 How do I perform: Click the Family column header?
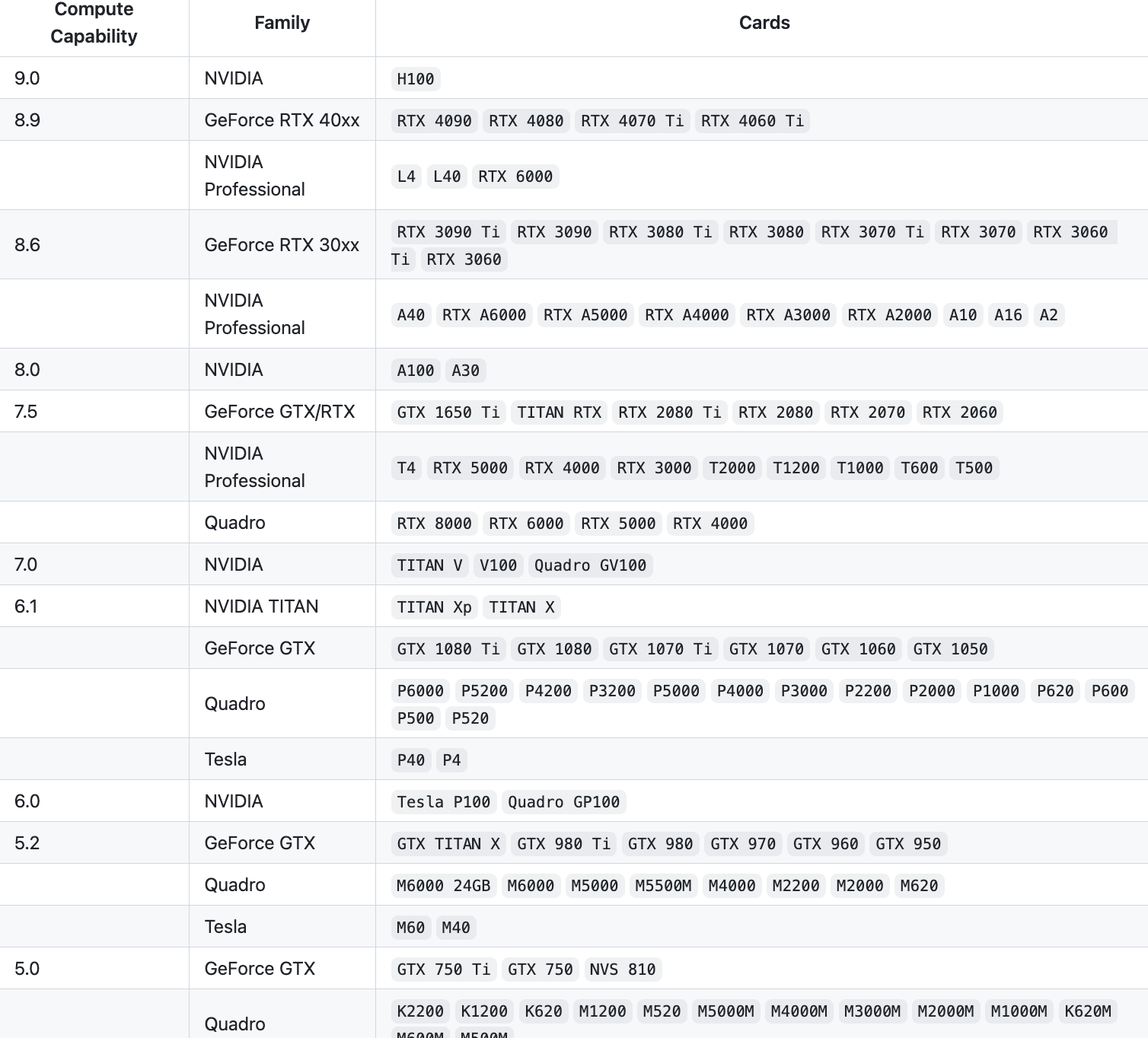(x=282, y=23)
